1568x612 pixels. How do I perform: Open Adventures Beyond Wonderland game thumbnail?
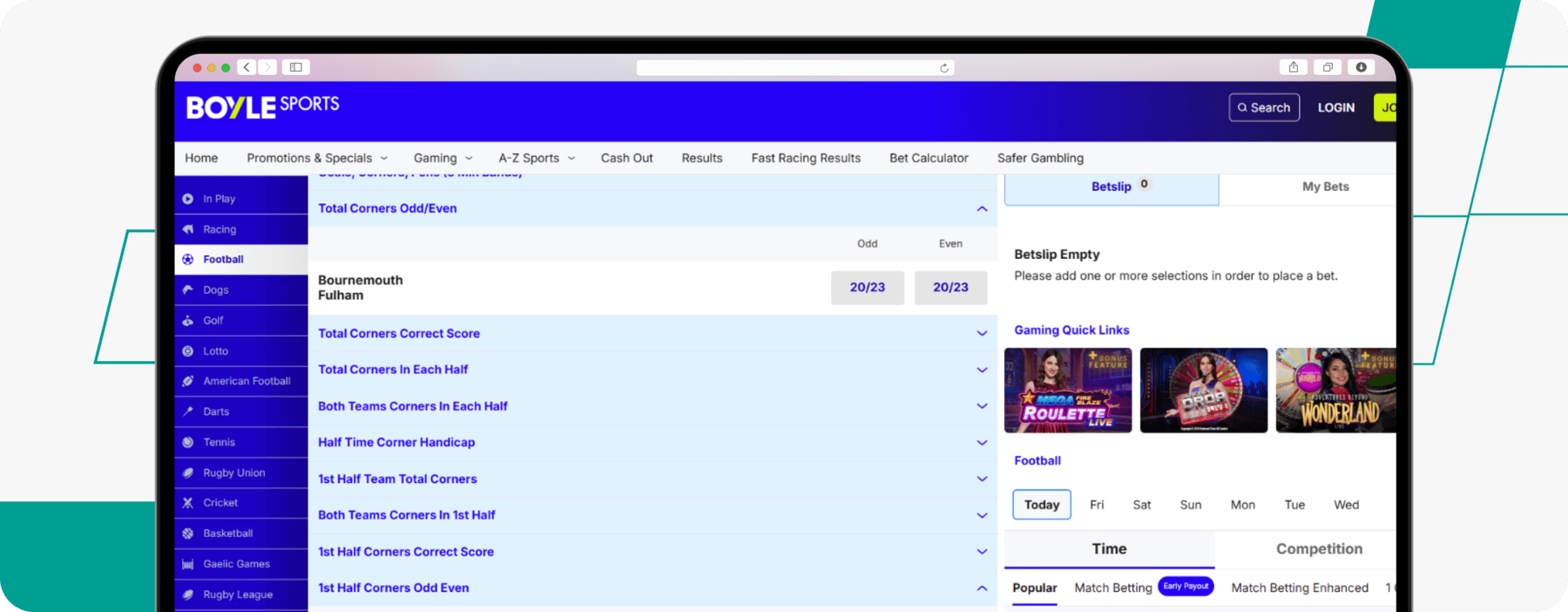click(x=1335, y=391)
